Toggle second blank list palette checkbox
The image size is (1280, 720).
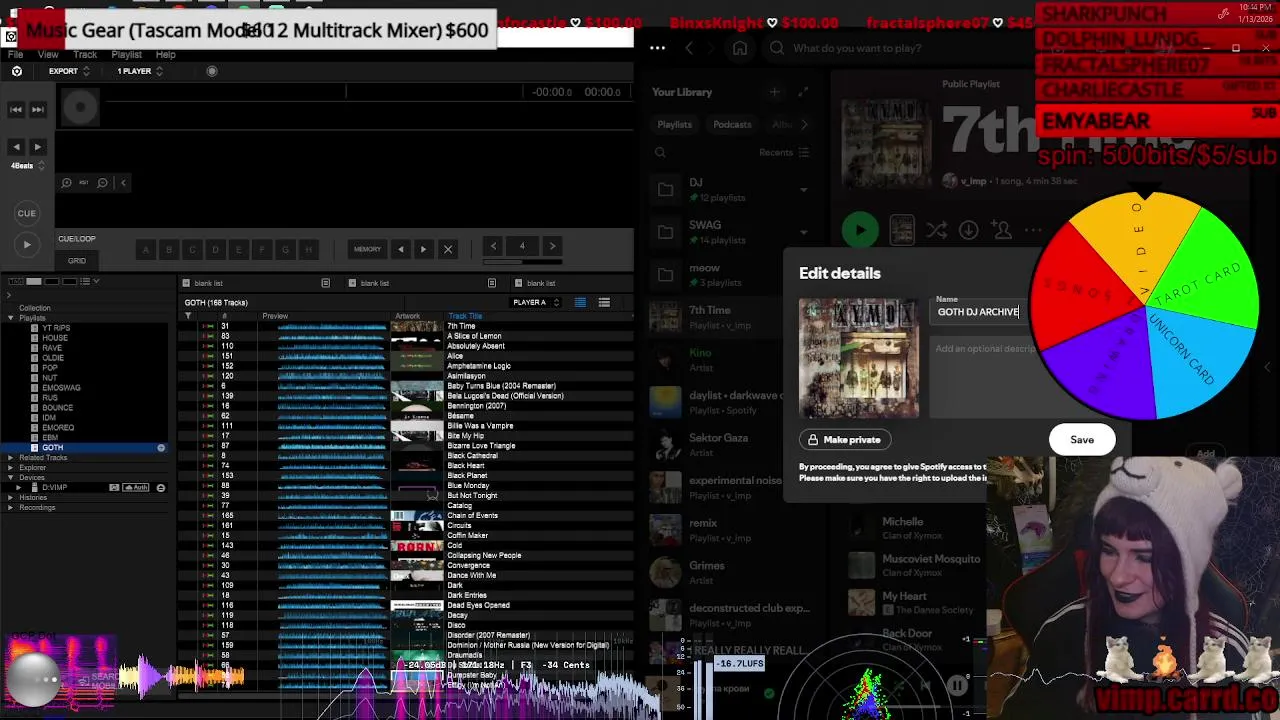(352, 283)
